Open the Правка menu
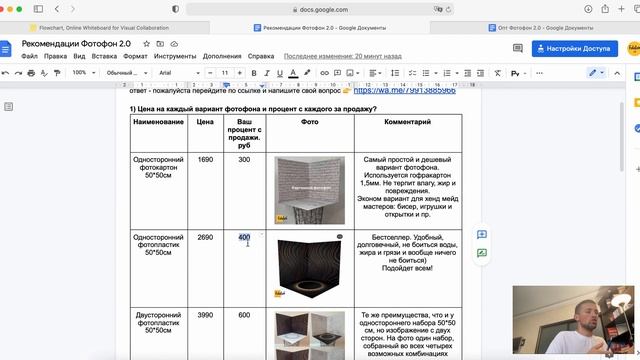This screenshot has width=640, height=360. pyautogui.click(x=56, y=56)
